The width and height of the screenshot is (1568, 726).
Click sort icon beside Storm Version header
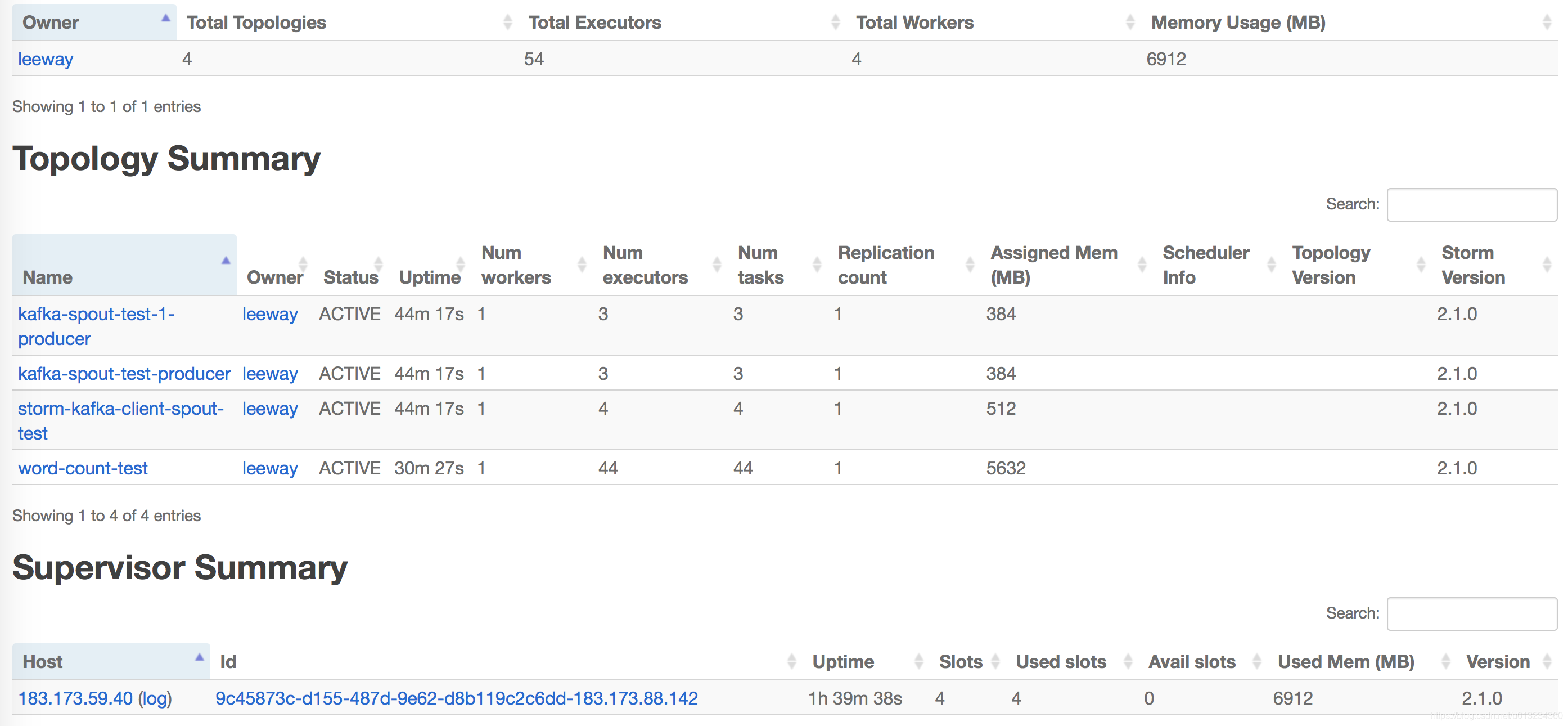(x=1547, y=265)
